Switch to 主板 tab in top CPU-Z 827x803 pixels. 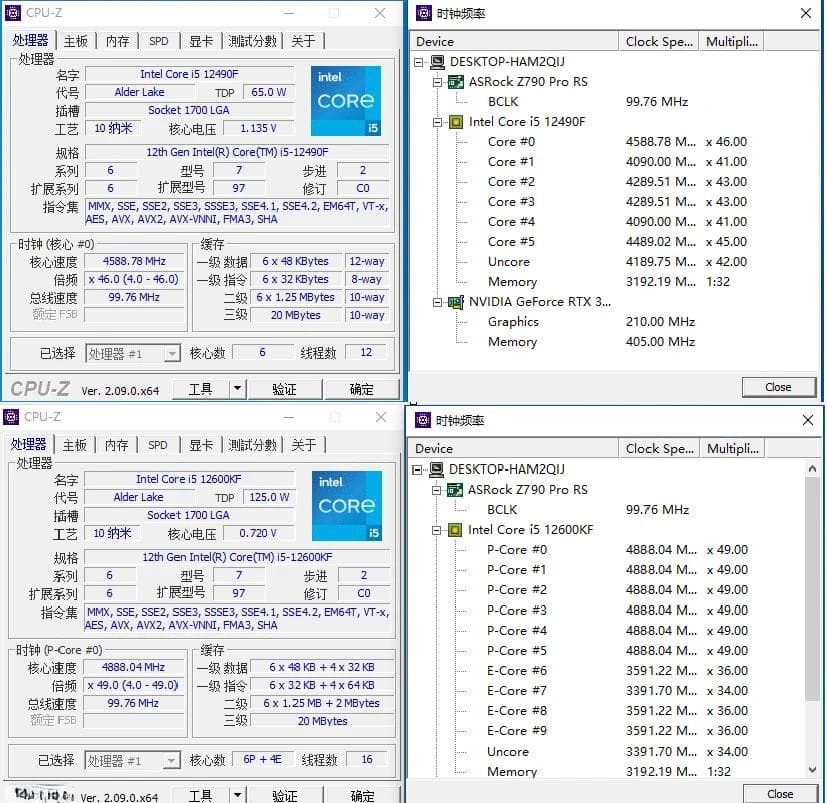[76, 41]
